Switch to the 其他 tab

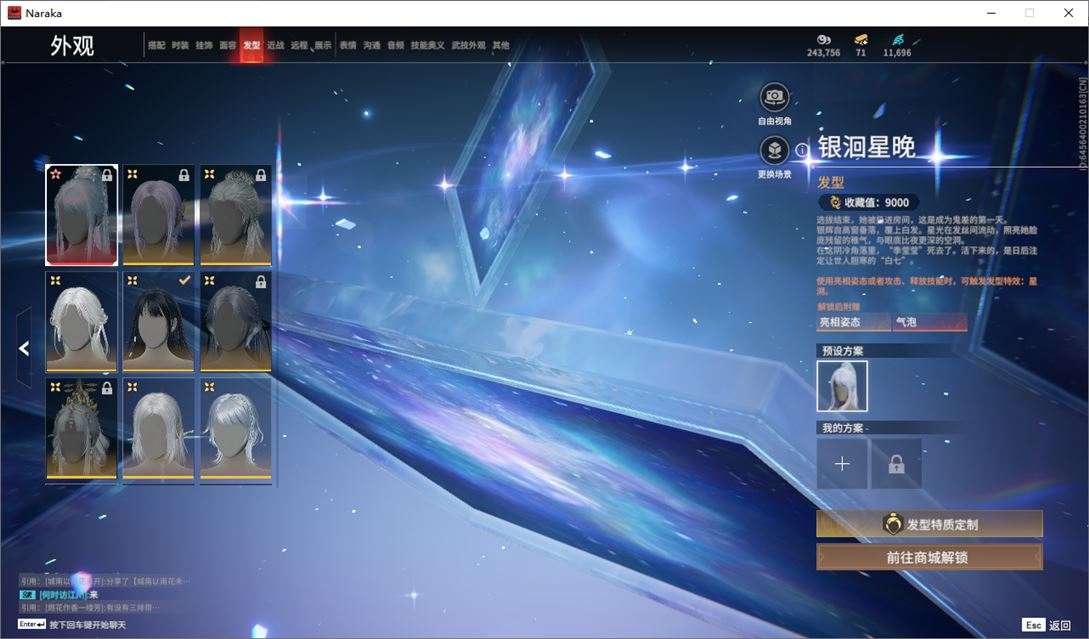coord(501,45)
